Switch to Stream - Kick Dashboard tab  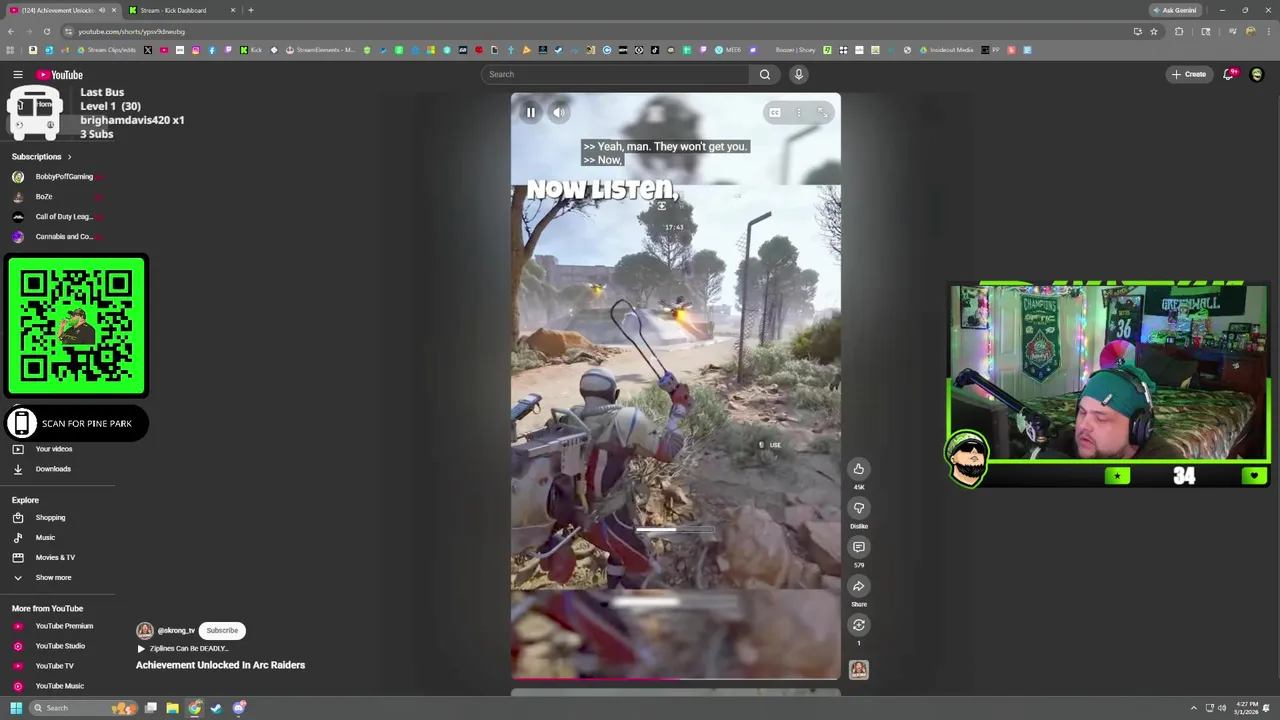[x=181, y=10]
